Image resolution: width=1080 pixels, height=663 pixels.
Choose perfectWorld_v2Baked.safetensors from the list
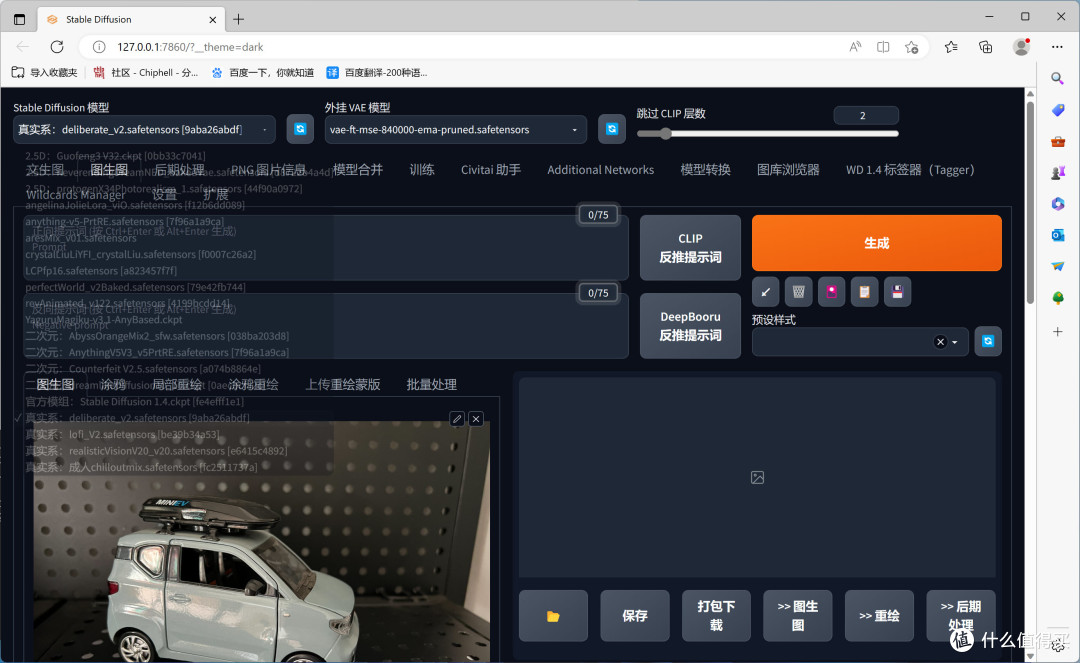coord(135,287)
